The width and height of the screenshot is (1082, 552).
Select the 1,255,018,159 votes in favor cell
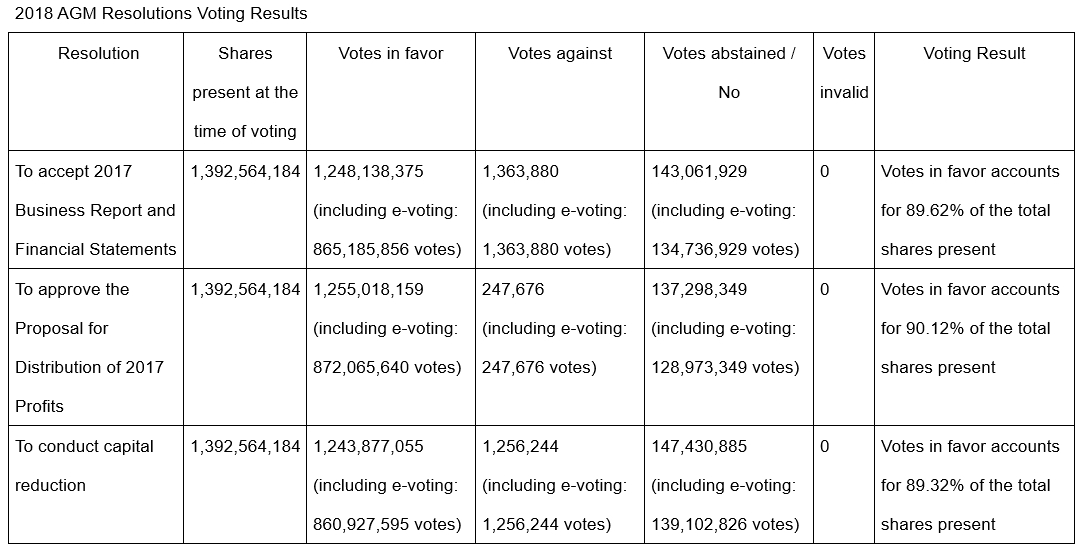369,290
